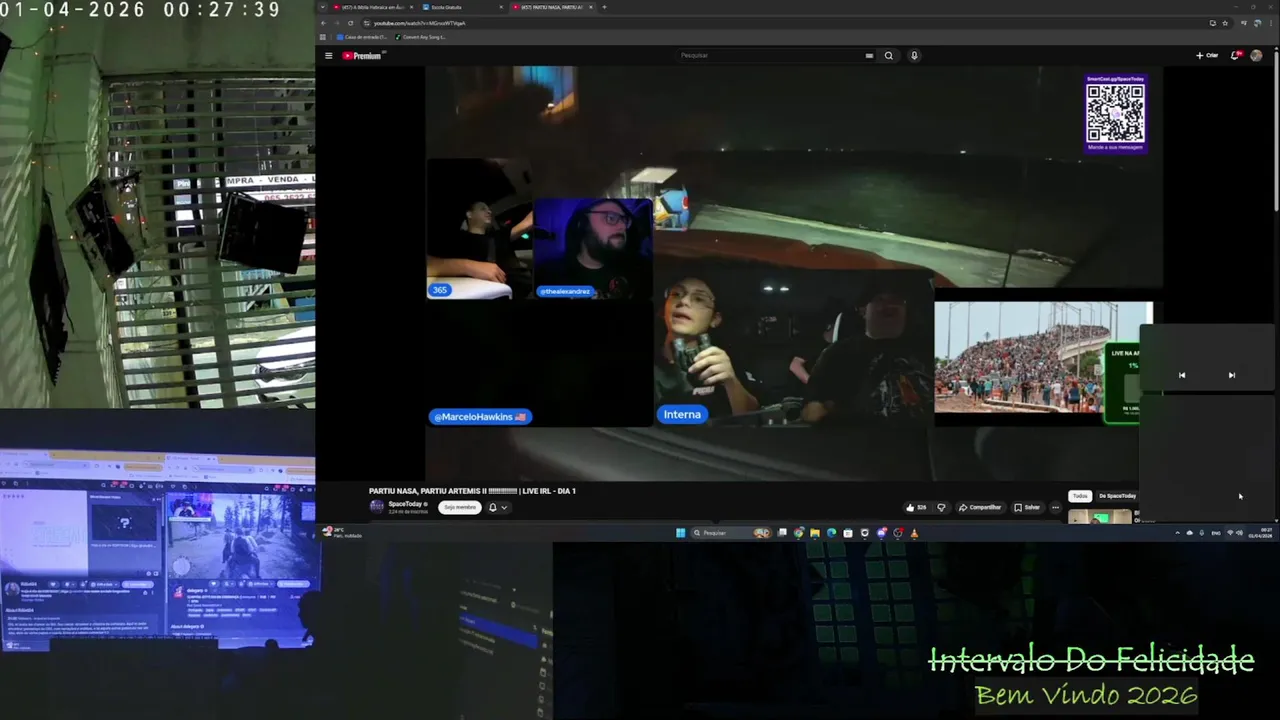1280x720 pixels.
Task: Click the YouTube search magnifier button
Action: click(888, 56)
